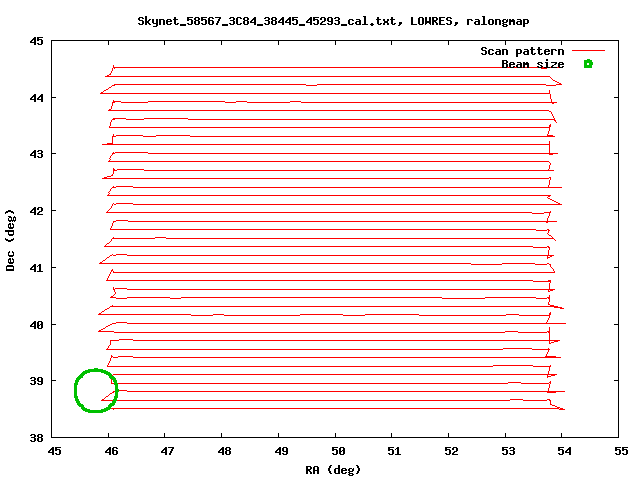Click the Dec axis tick label 43
The height and width of the screenshot is (480, 640).
36,154
